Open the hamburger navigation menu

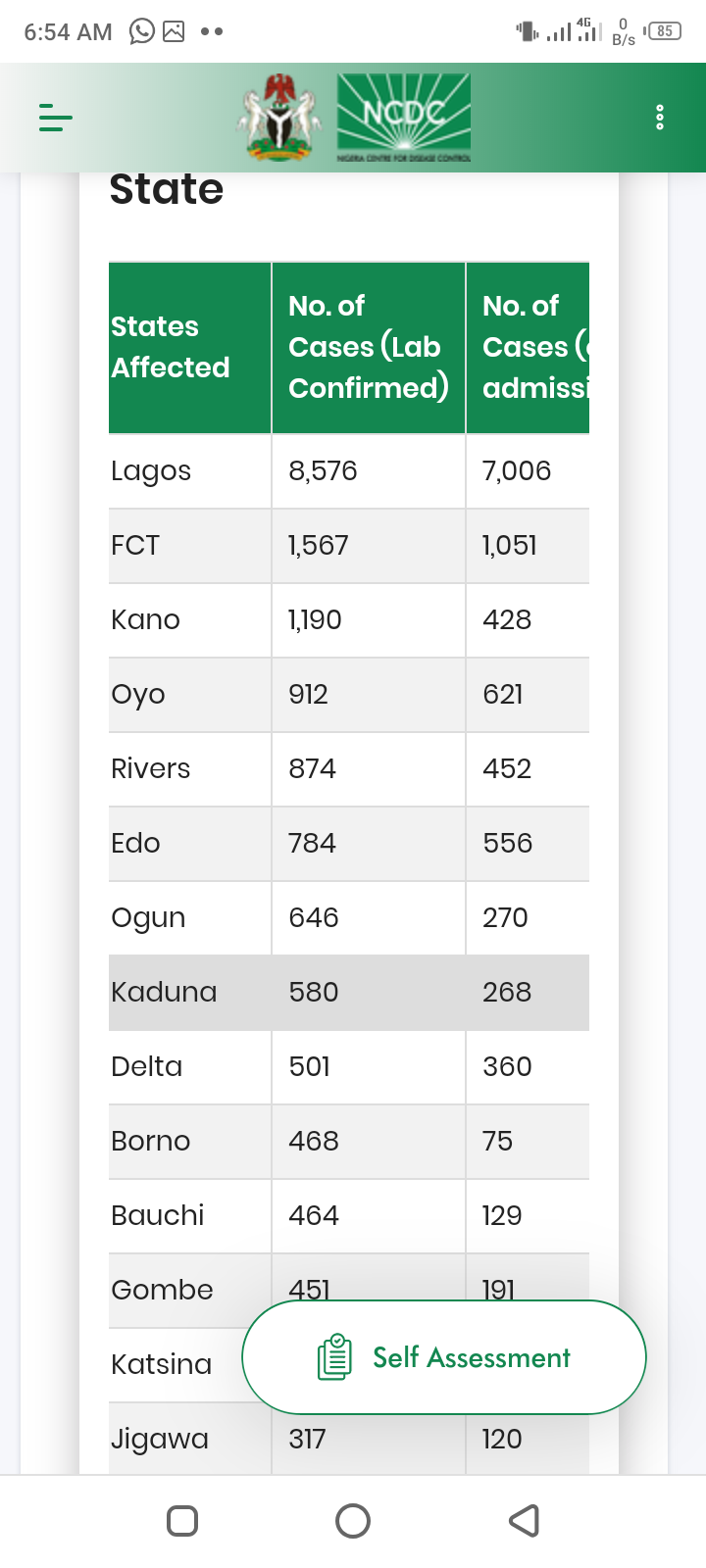click(x=56, y=118)
